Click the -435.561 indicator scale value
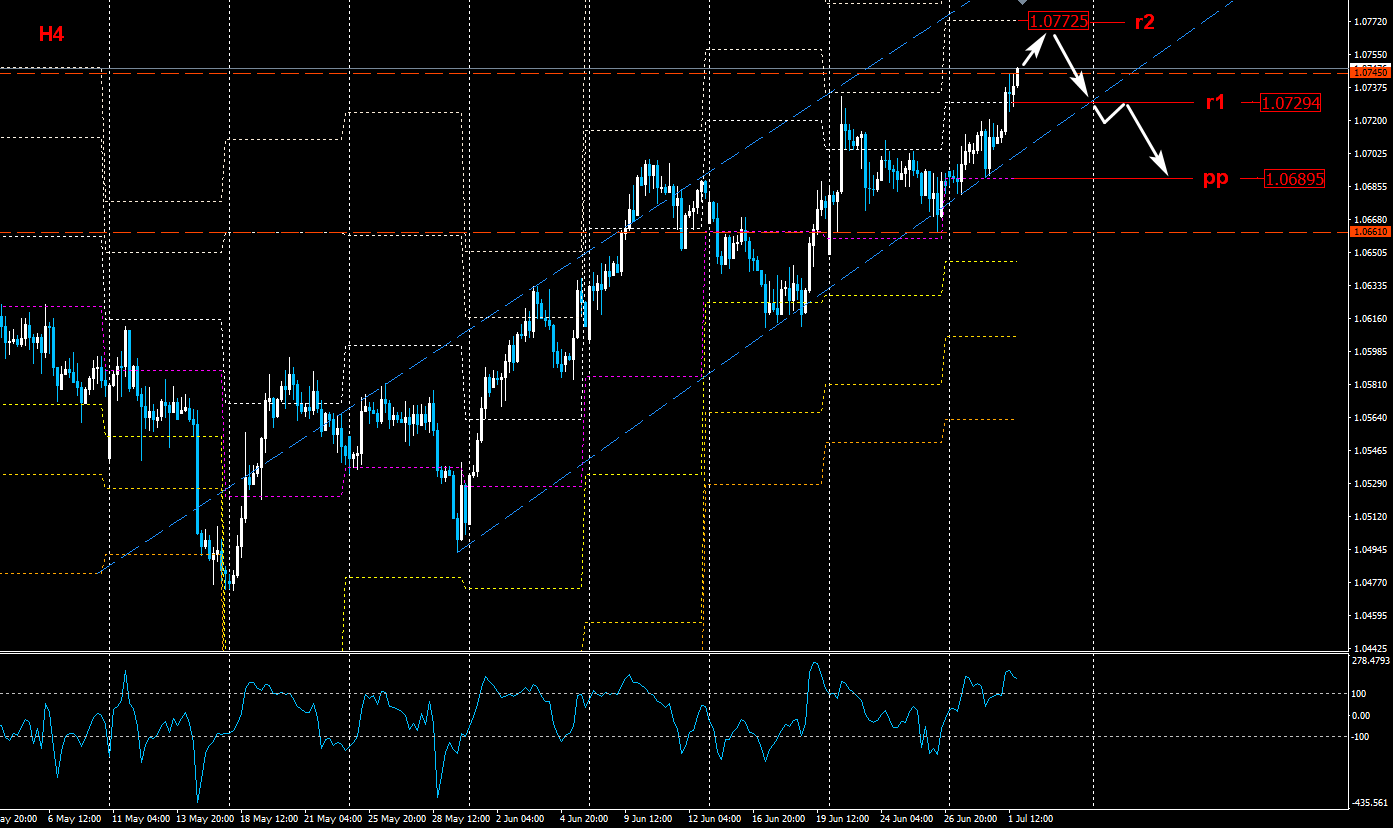Screen dimensions: 1393x828 (1371, 802)
